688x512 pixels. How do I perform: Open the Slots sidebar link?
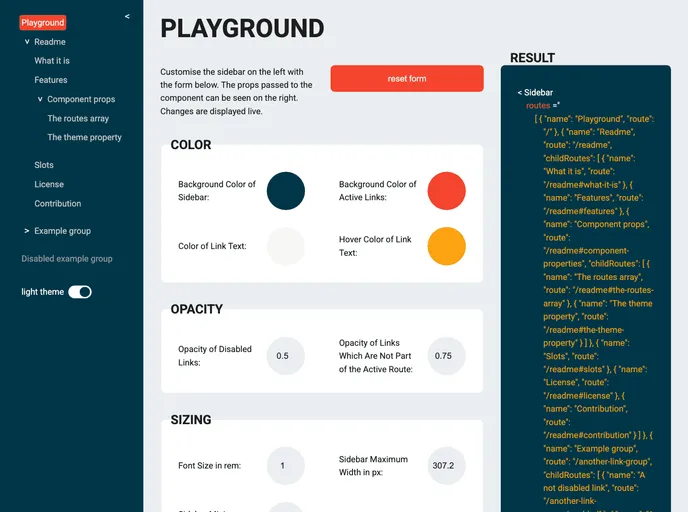44,165
